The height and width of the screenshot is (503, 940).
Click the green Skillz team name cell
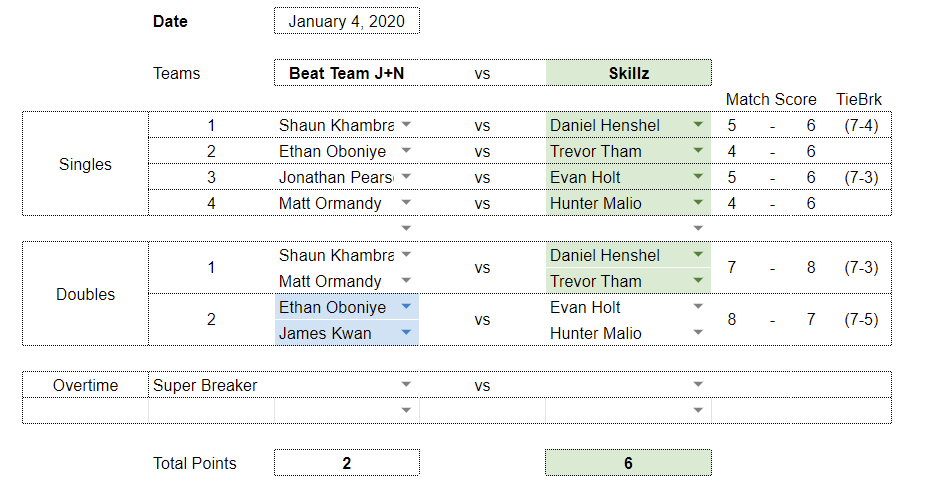tap(628, 73)
